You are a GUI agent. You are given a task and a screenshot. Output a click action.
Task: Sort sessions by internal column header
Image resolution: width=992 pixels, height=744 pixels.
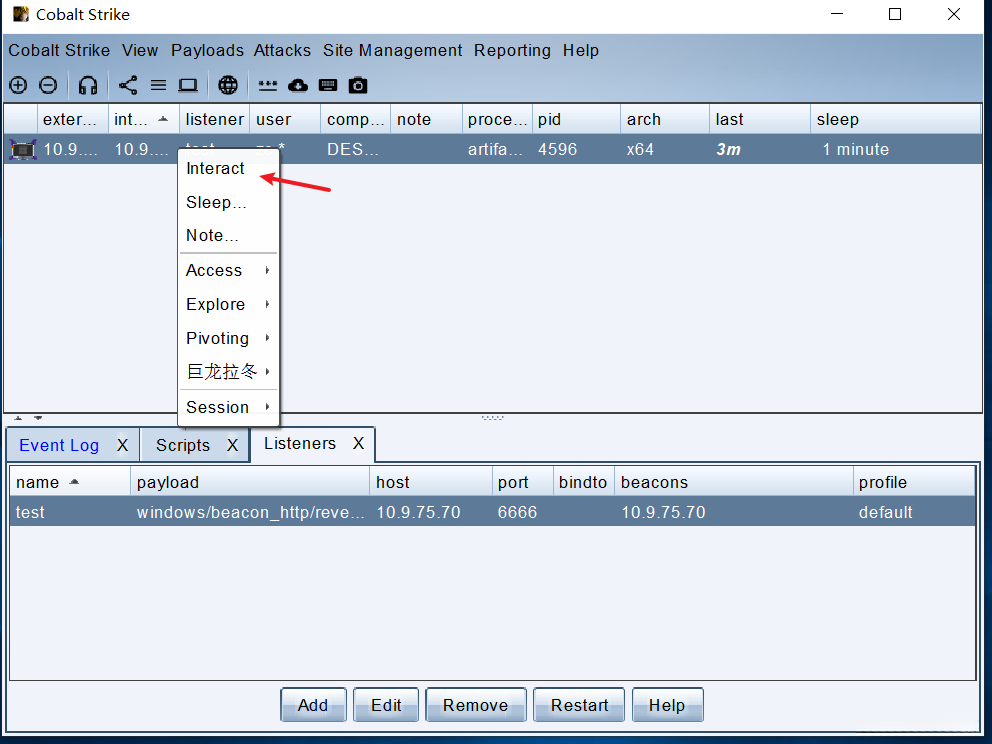144,119
